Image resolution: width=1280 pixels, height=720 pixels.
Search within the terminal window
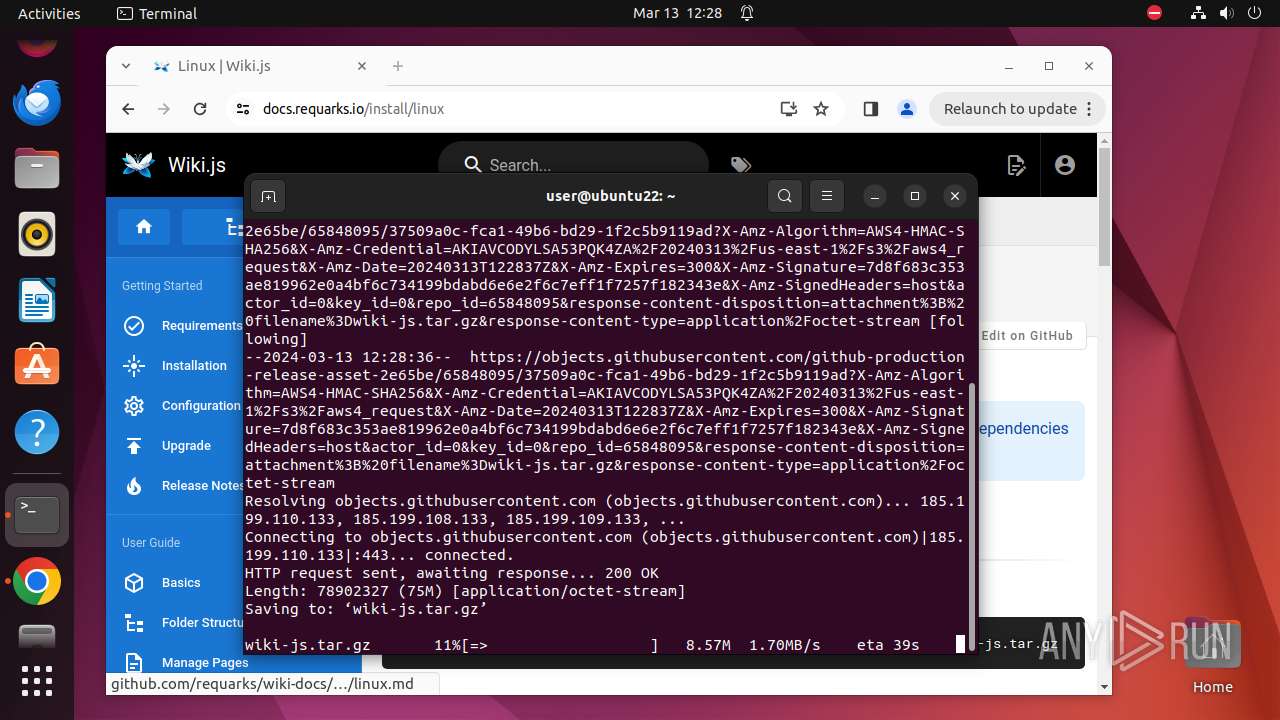point(785,196)
